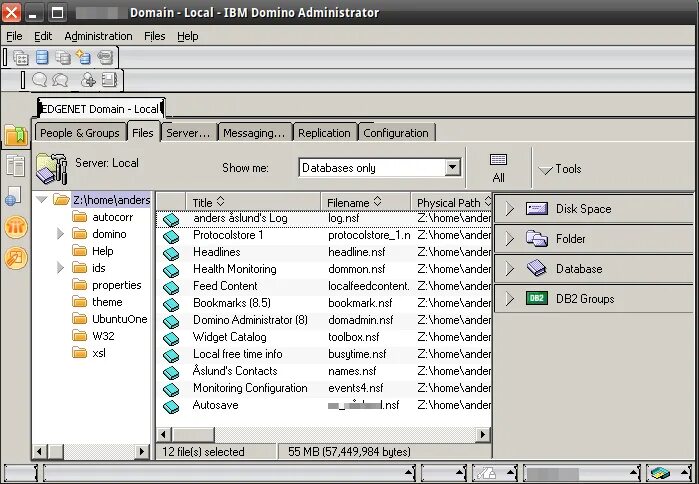The width and height of the screenshot is (699, 484).
Task: Open the Help menu
Action: click(x=187, y=36)
